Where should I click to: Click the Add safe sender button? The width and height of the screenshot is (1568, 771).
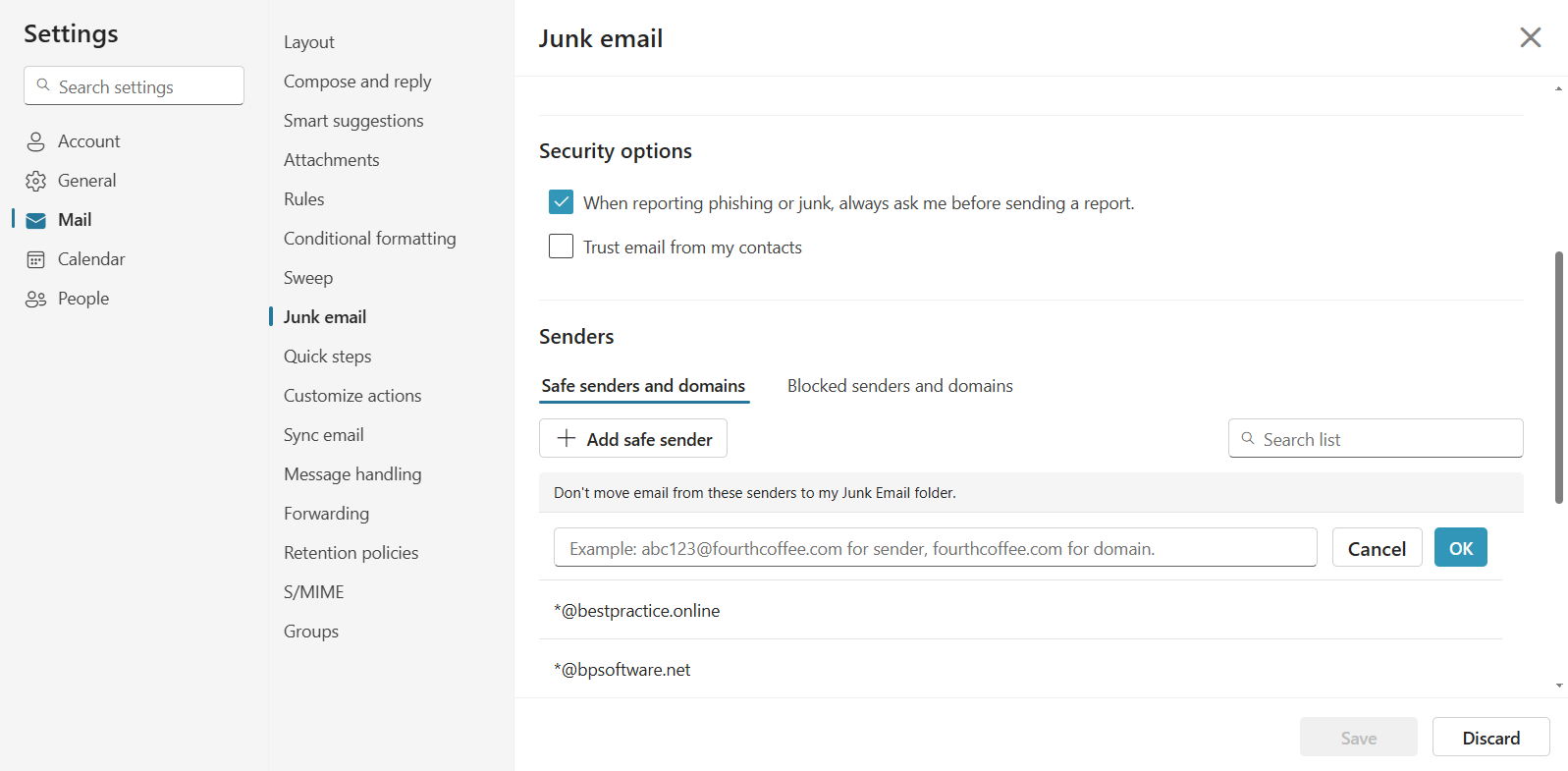click(x=633, y=438)
